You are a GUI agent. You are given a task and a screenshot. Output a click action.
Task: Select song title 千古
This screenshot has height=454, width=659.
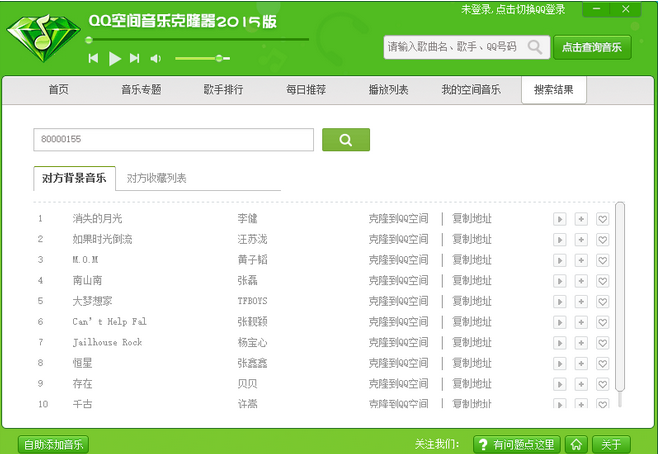click(x=82, y=404)
